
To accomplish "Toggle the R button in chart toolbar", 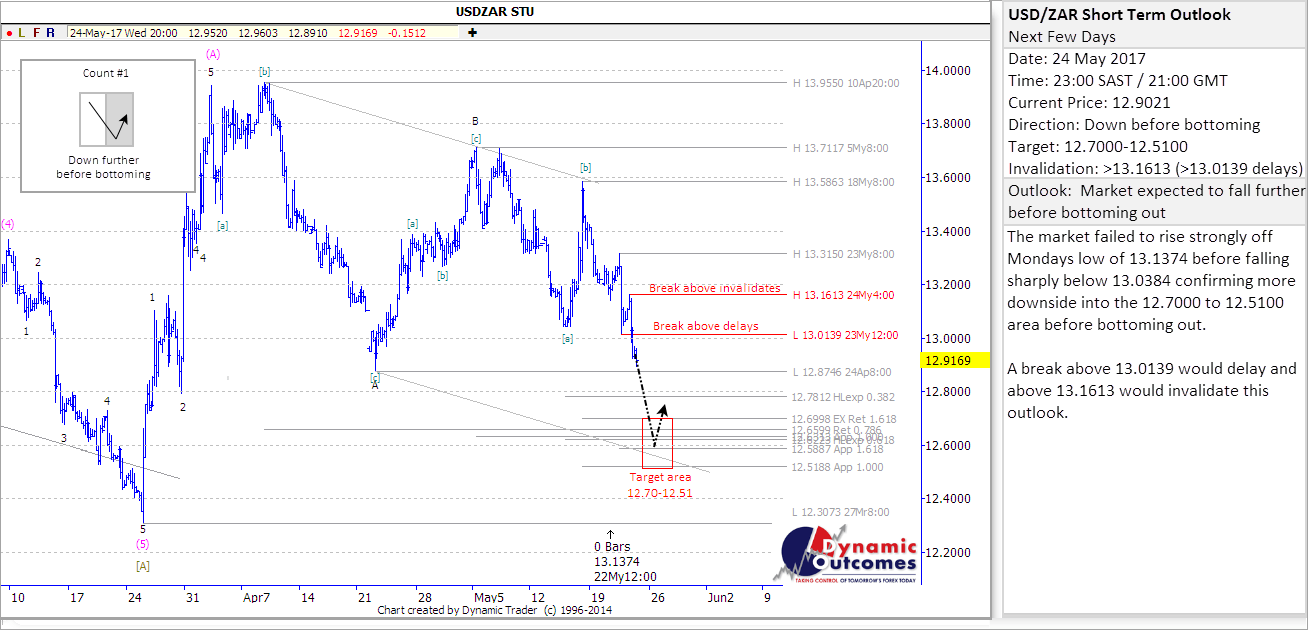I will point(50,33).
